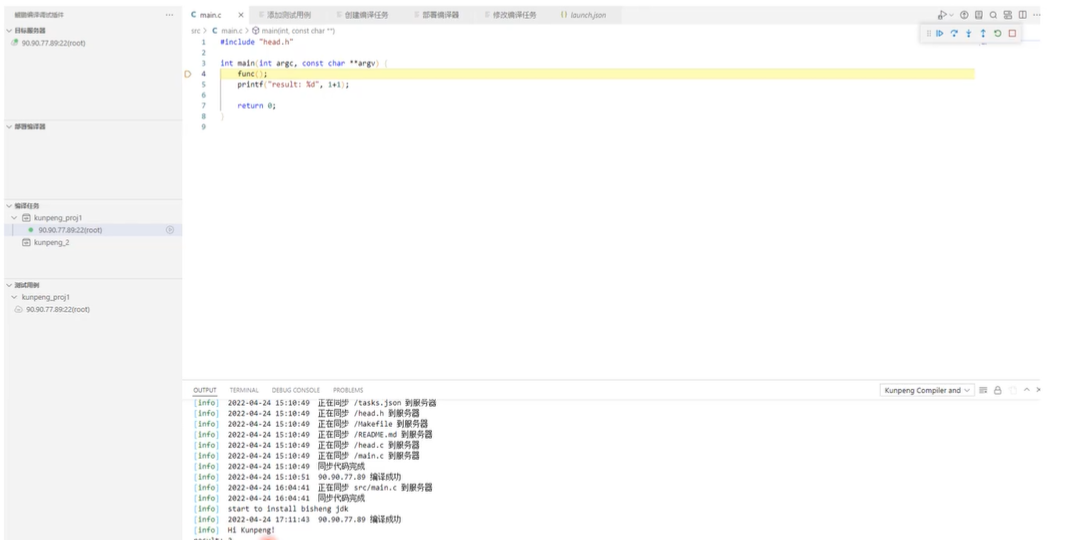The height and width of the screenshot is (540, 1078).
Task: Open the dropdown arrow beside Run icon
Action: coord(952,15)
